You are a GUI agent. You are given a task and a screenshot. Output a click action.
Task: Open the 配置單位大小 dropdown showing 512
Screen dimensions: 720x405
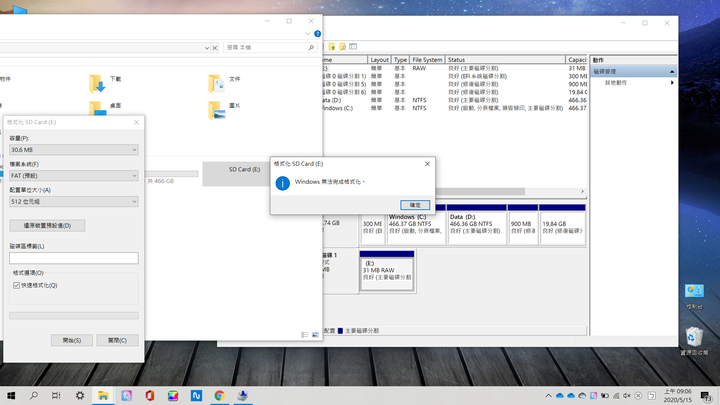73,201
